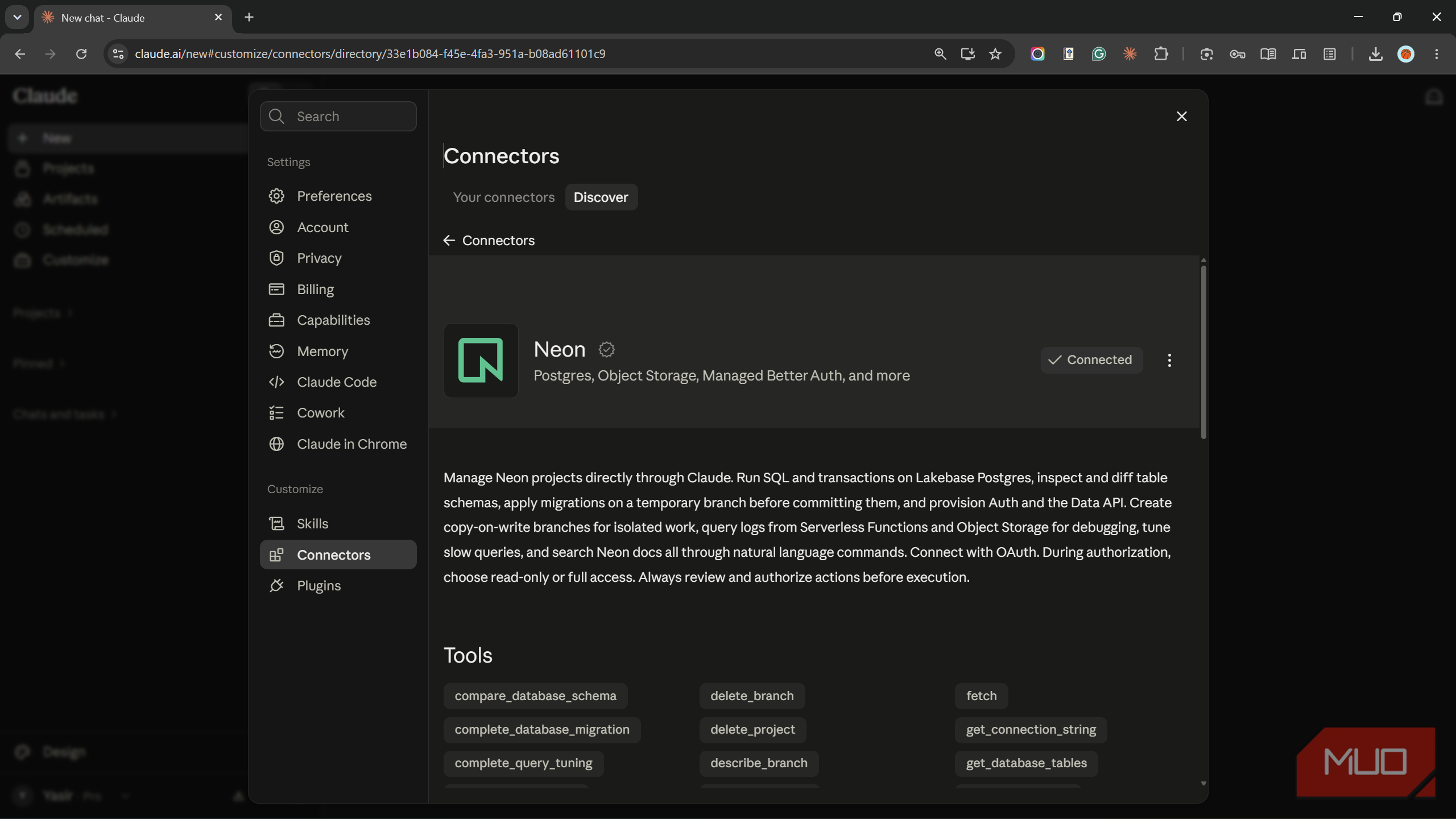
Task: Open the Plugins plug icon
Action: (276, 585)
